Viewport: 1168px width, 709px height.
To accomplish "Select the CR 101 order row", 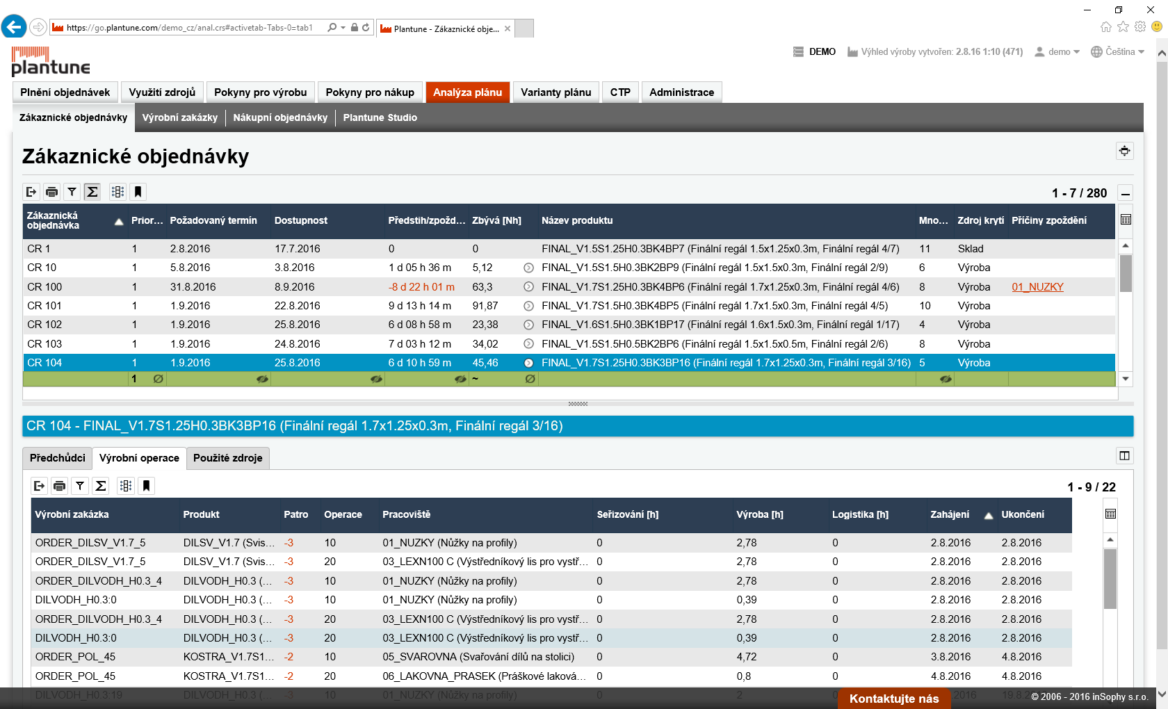I will pos(300,306).
